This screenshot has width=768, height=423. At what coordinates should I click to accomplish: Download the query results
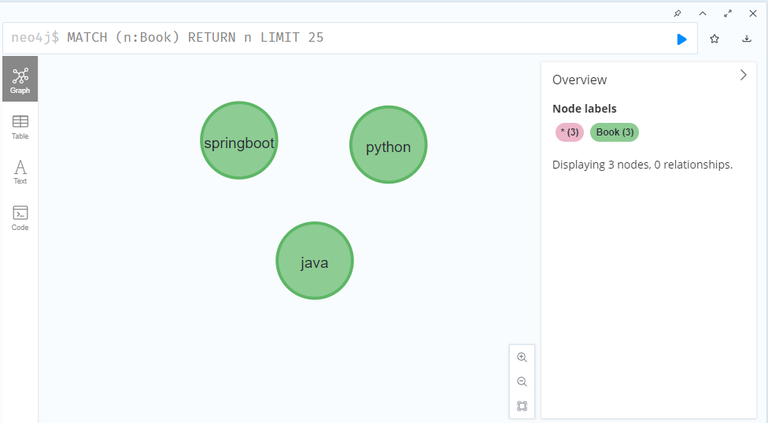click(x=747, y=39)
